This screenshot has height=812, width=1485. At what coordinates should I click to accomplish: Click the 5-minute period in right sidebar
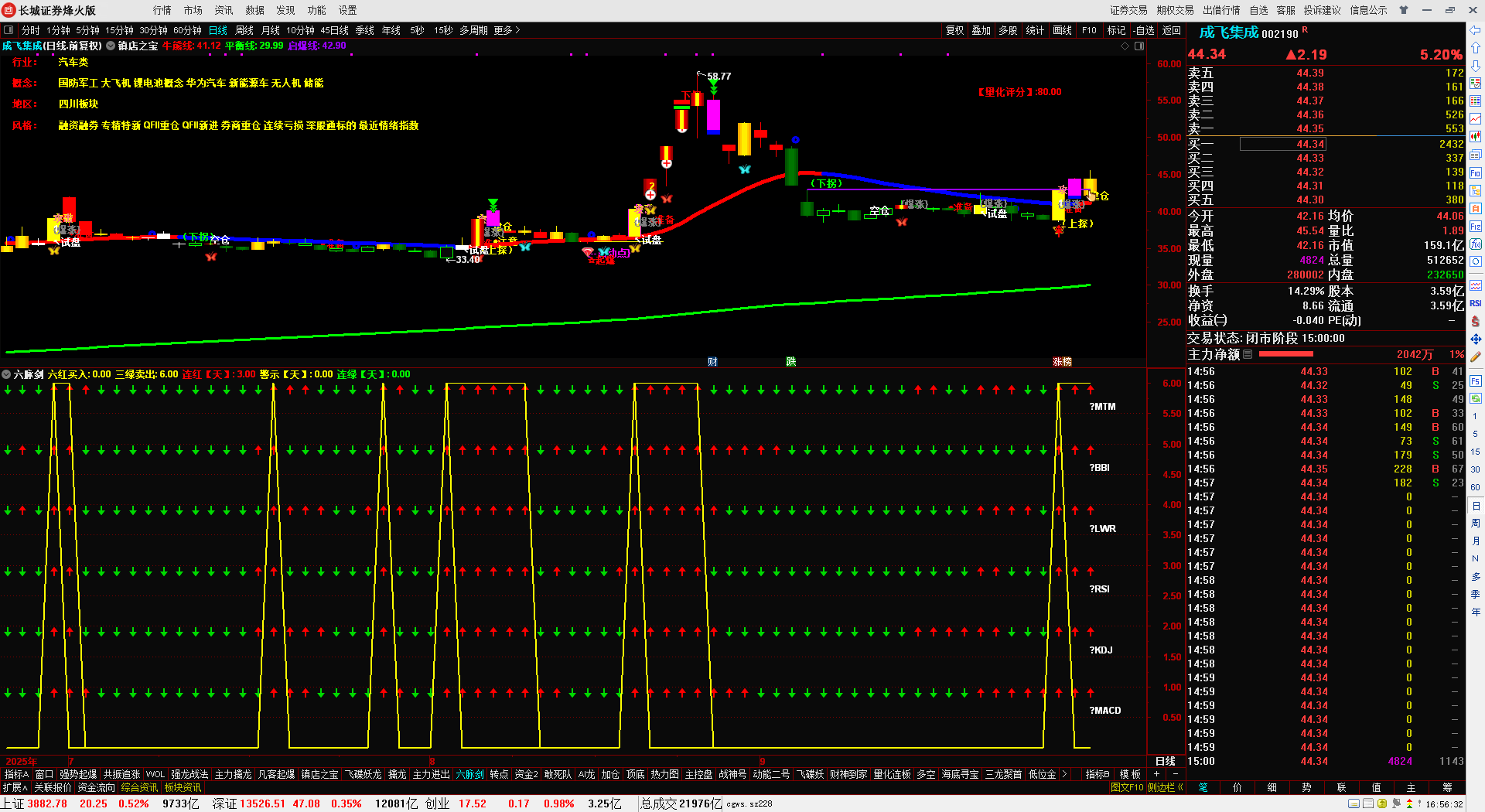(x=1476, y=434)
